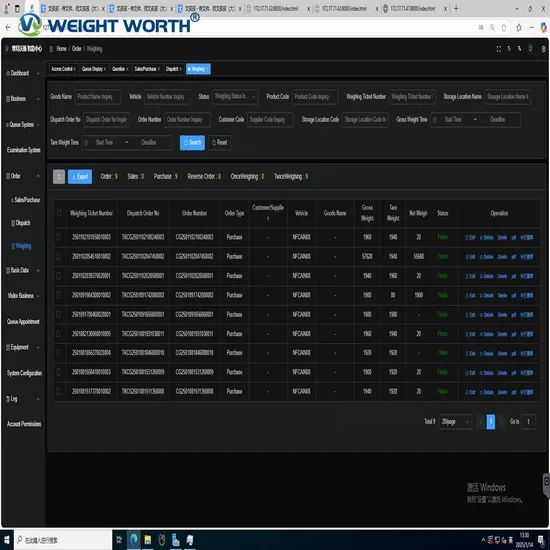550x550 pixels.
Task: Click the blue Export button
Action: point(80,176)
